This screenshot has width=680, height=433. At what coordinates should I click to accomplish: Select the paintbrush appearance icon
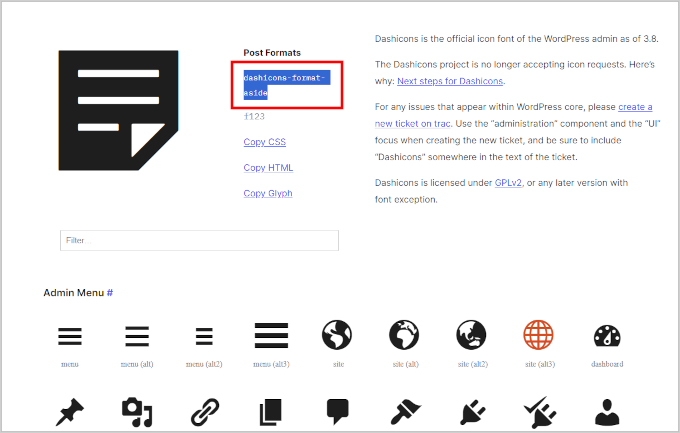405,411
